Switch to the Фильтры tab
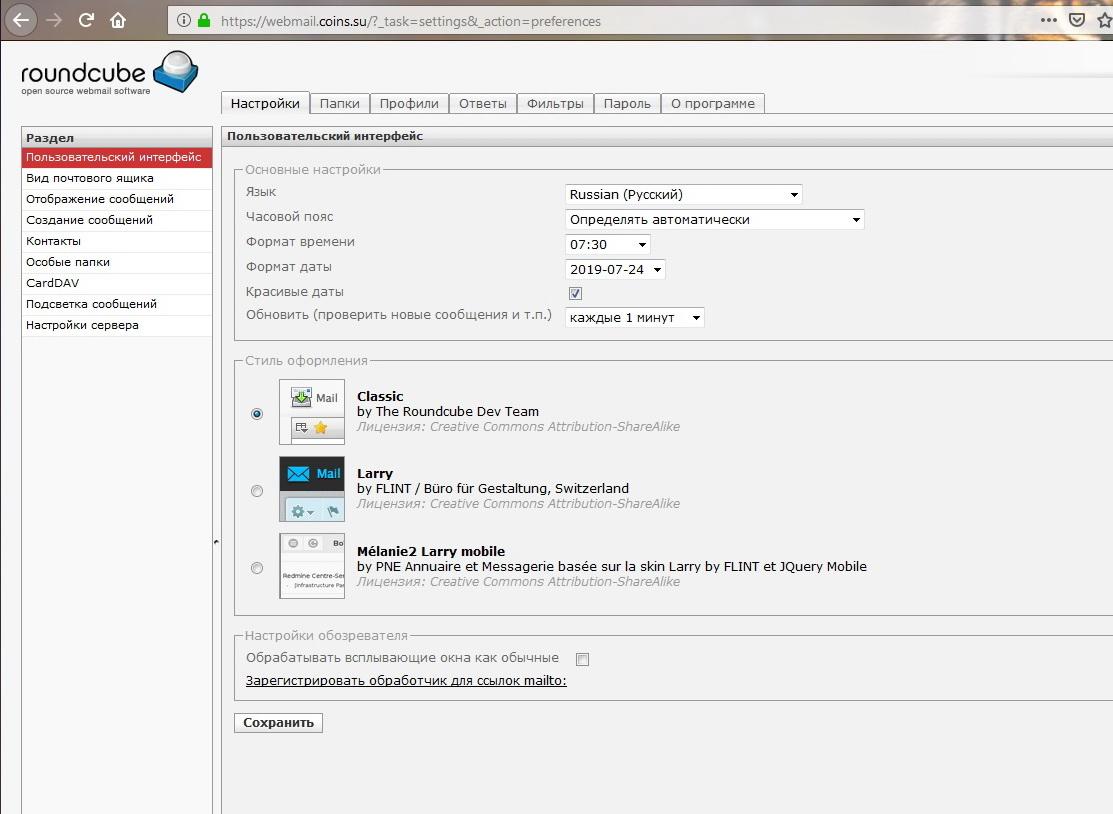The height and width of the screenshot is (814, 1113). pos(555,104)
